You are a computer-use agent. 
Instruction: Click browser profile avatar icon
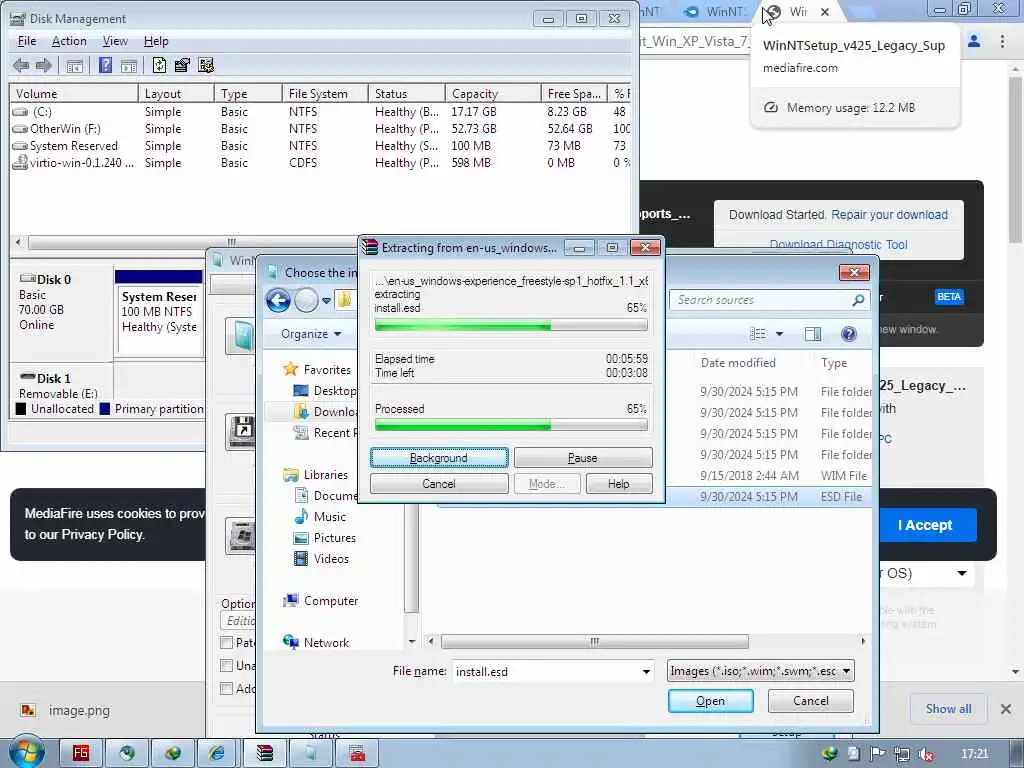pos(974,41)
